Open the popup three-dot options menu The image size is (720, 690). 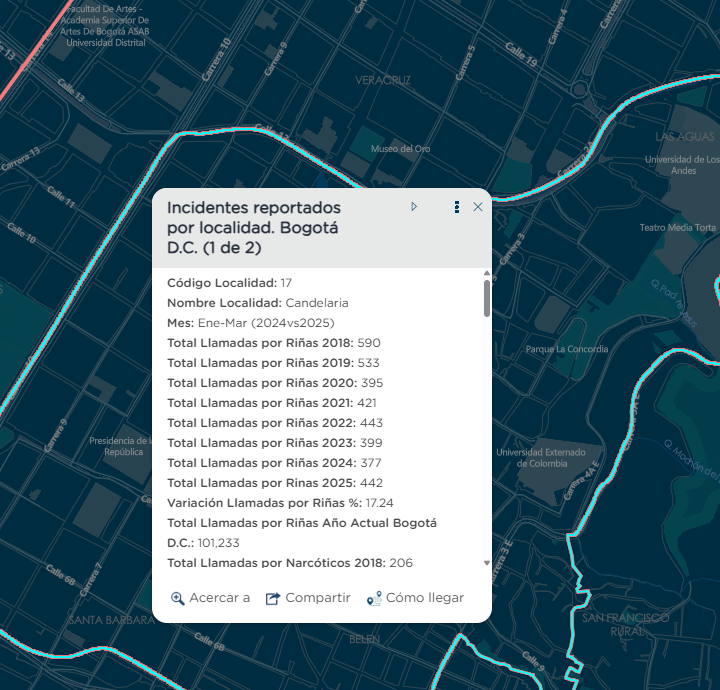[457, 207]
